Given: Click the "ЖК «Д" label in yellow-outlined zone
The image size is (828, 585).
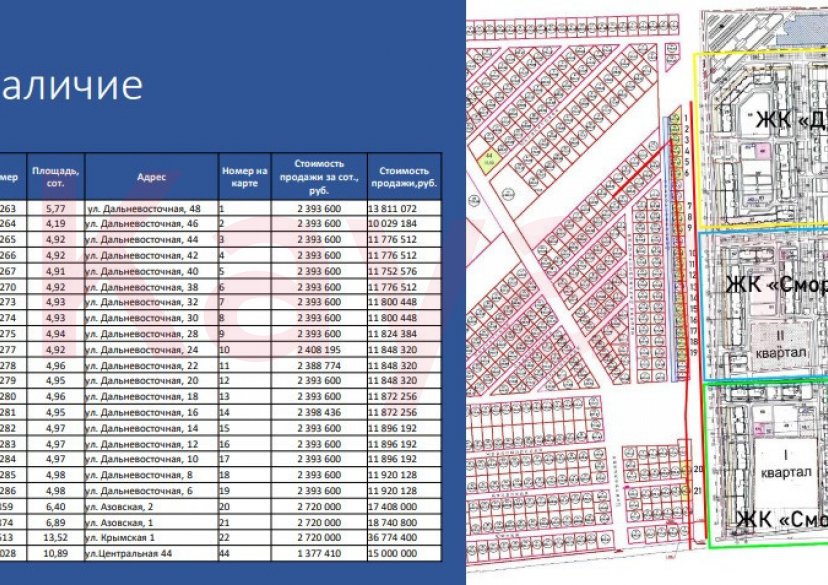Looking at the screenshot, I should click(791, 120).
